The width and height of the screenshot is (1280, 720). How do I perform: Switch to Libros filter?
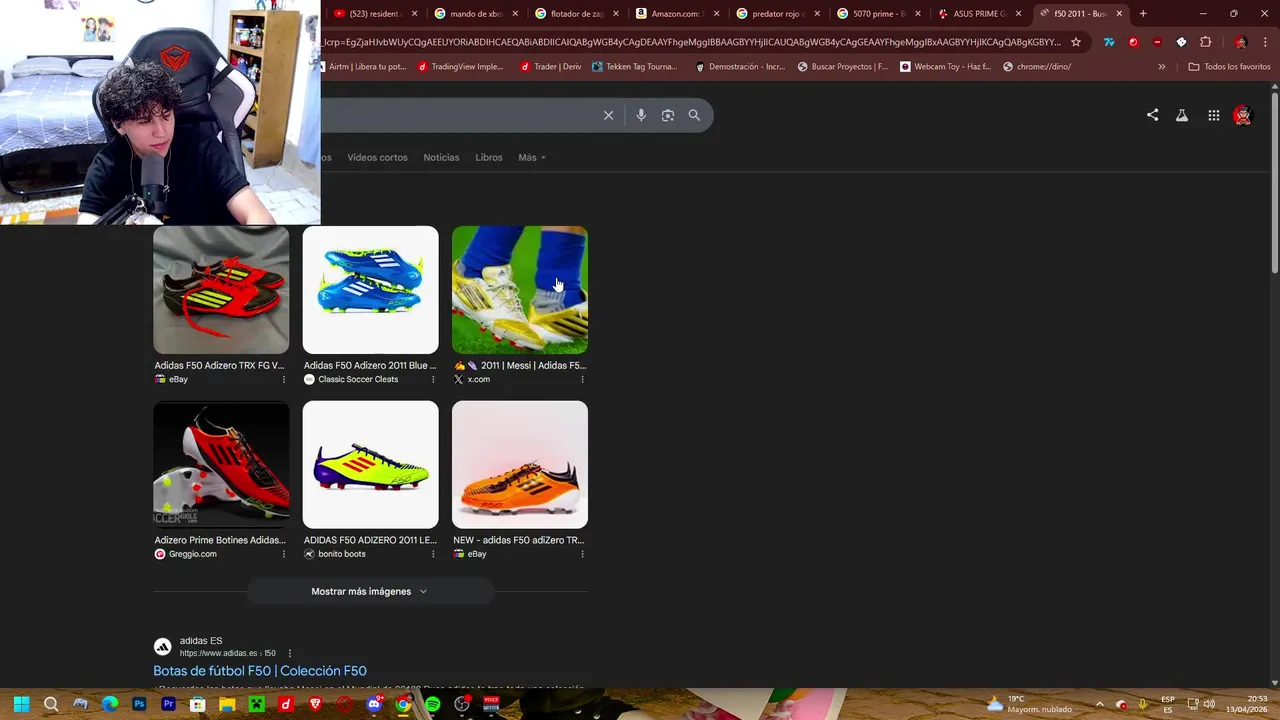pos(489,157)
